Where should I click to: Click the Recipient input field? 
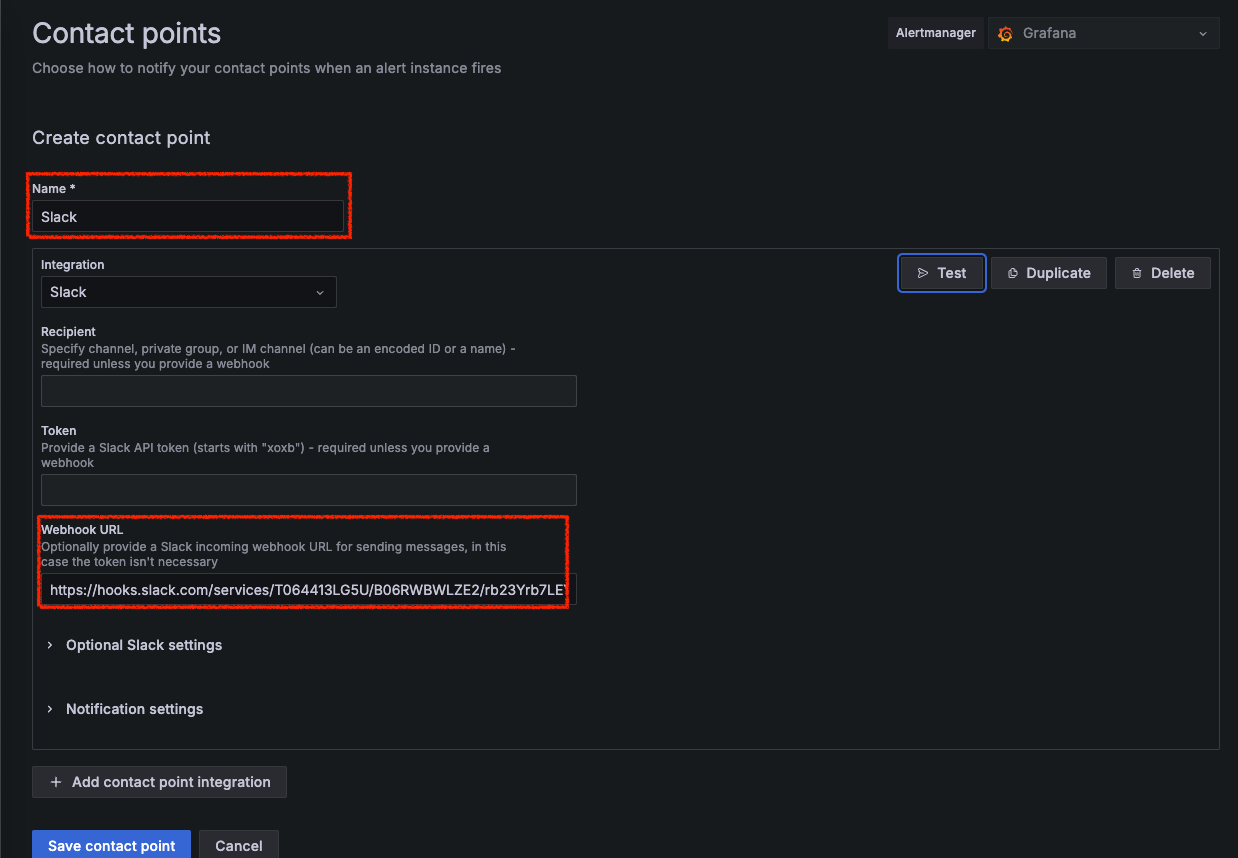pos(309,391)
